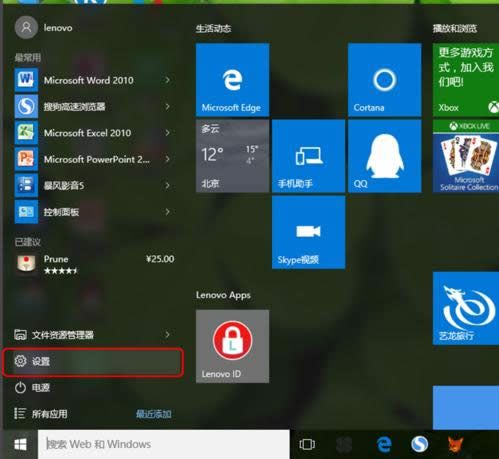This screenshot has height=459, width=499.
Task: Expand the 文件资源管理器 arrow
Action: (x=167, y=334)
